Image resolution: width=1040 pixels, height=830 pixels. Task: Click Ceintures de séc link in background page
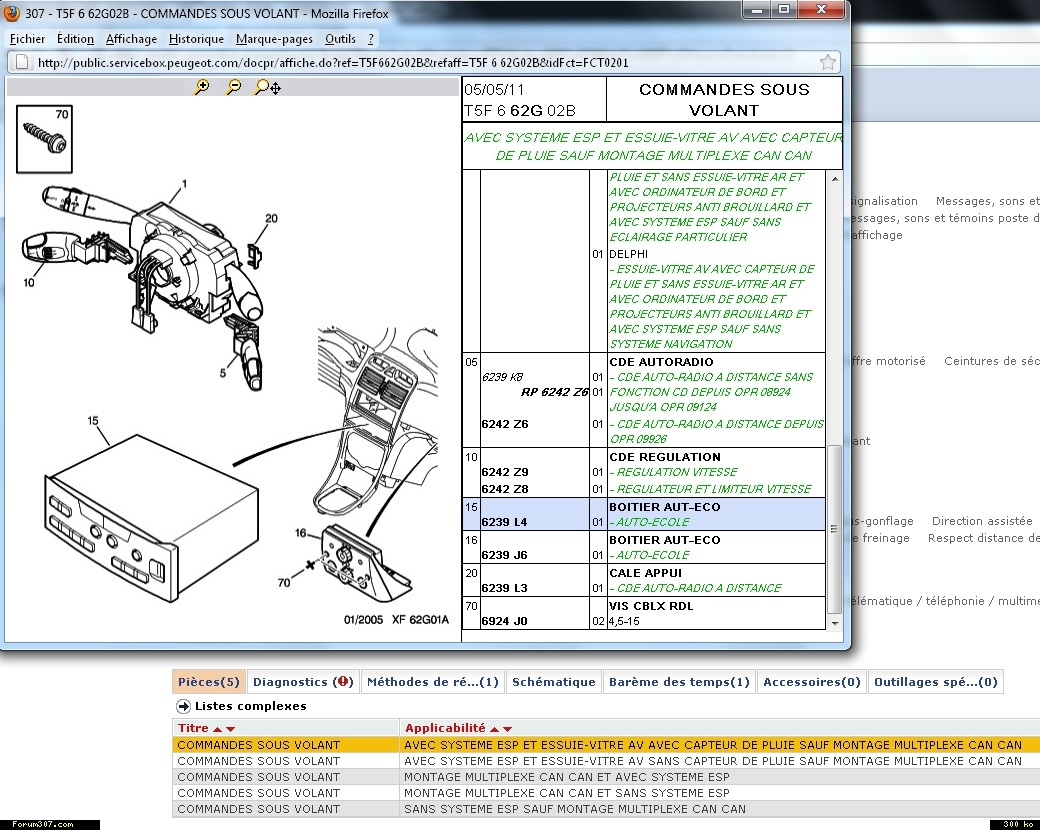point(992,361)
